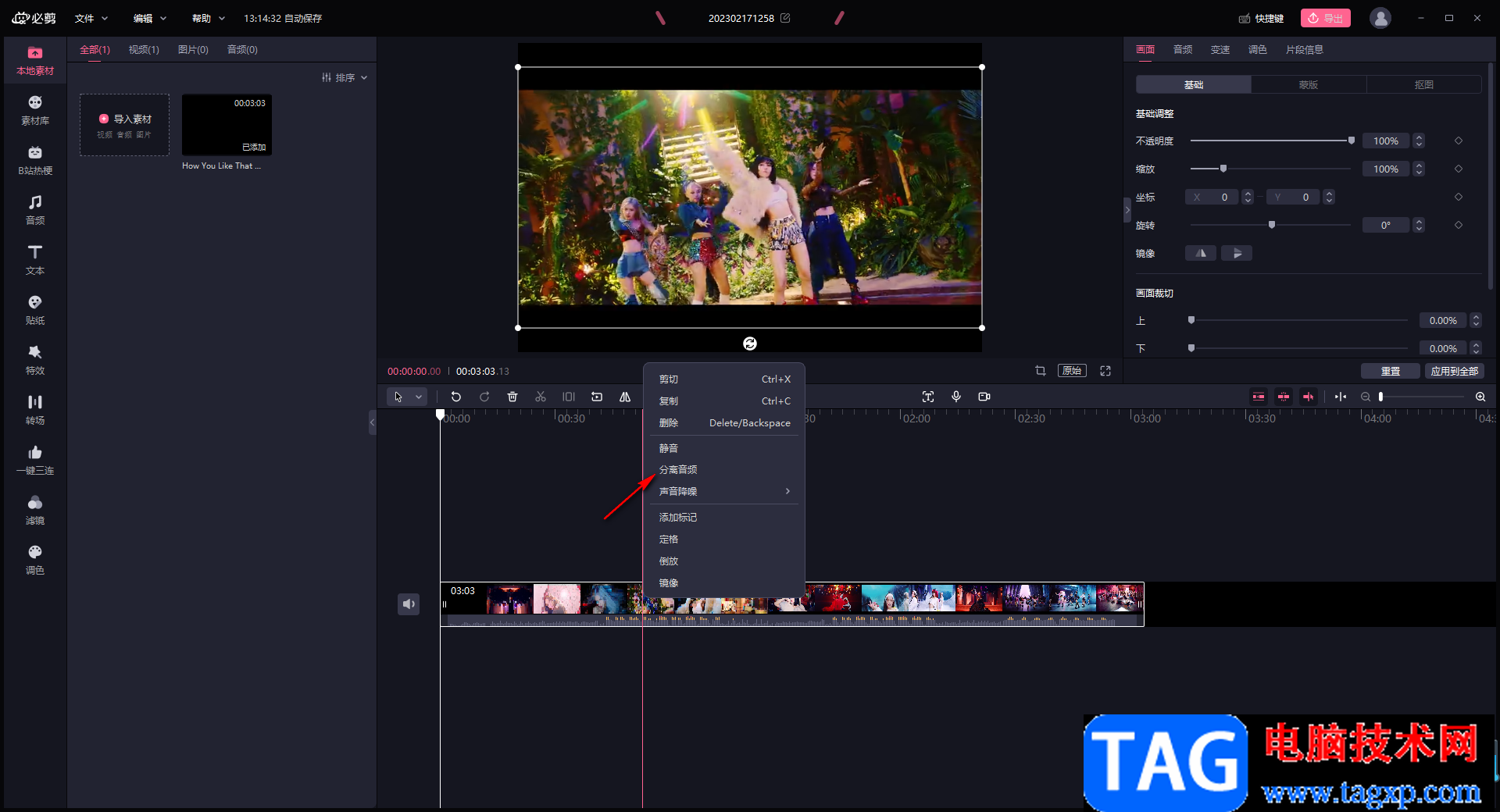Open the stickers (贴纸) panel

click(x=35, y=311)
